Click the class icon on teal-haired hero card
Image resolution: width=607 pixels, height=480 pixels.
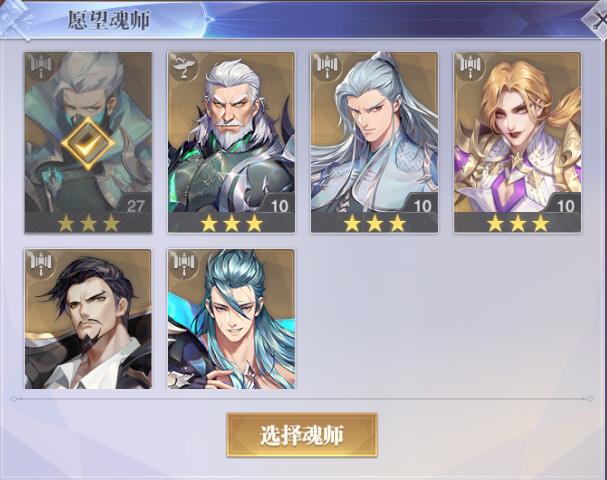coord(183,262)
